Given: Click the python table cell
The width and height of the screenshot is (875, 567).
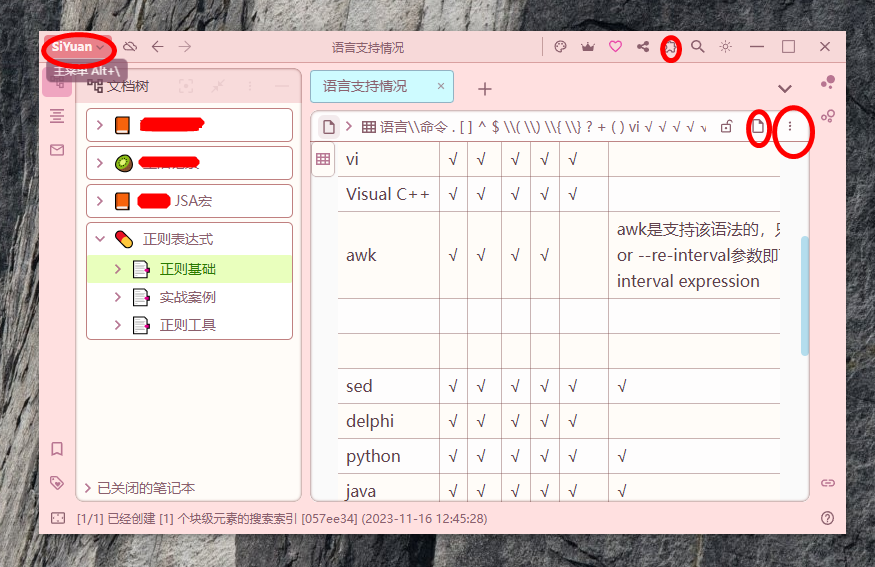Looking at the screenshot, I should pyautogui.click(x=388, y=456).
